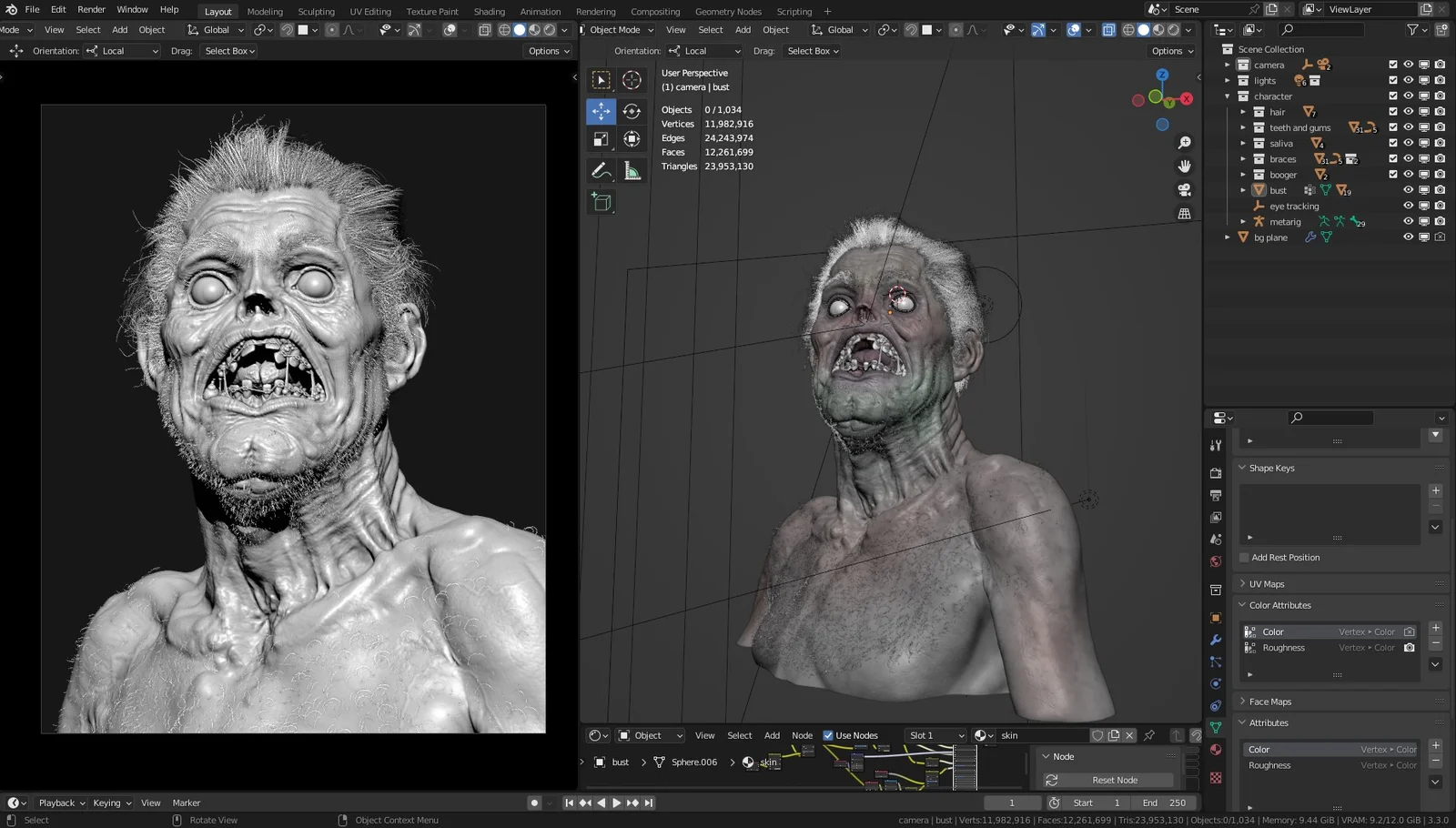The height and width of the screenshot is (828, 1456).
Task: Open the Modifier Properties tab (wrench icon)
Action: pos(1216,640)
